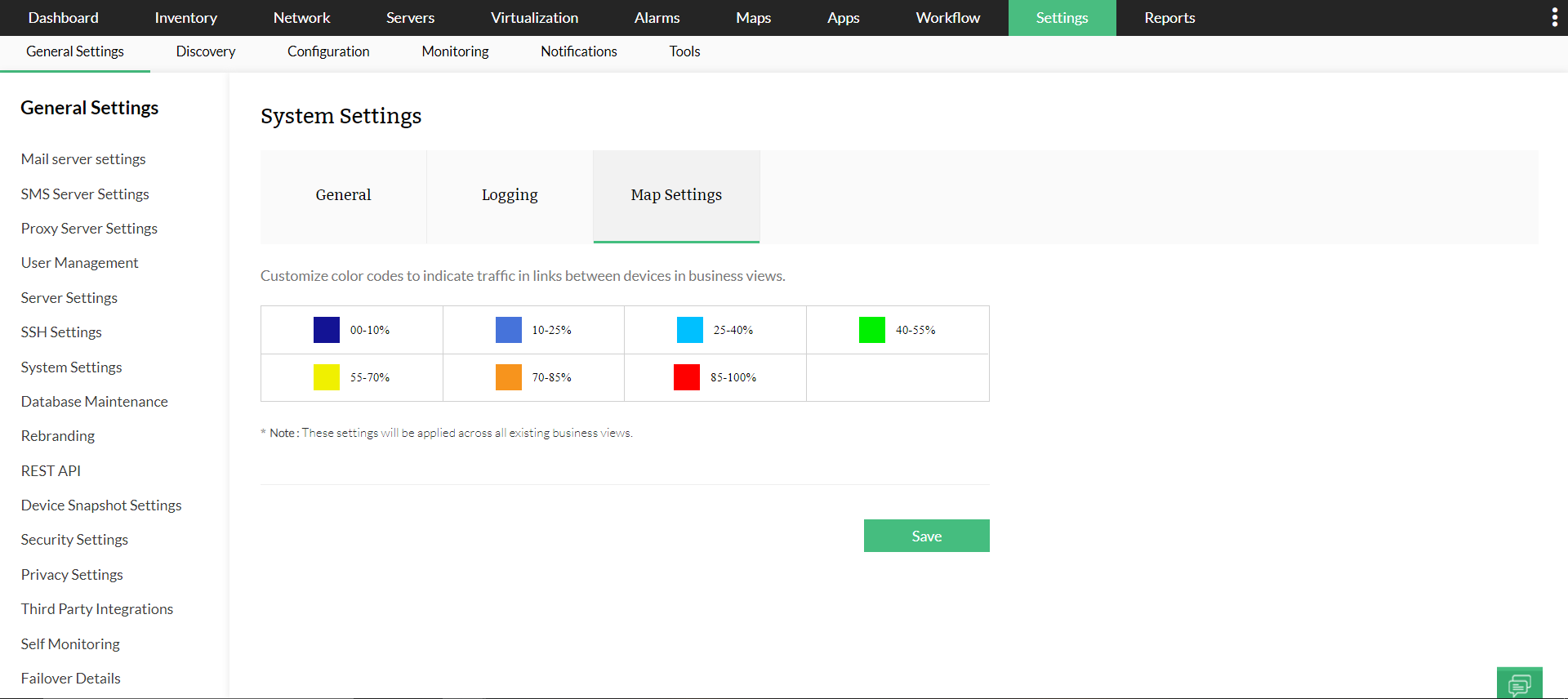Open Failover Details
Screen dimensions: 1568x699
coord(71,679)
